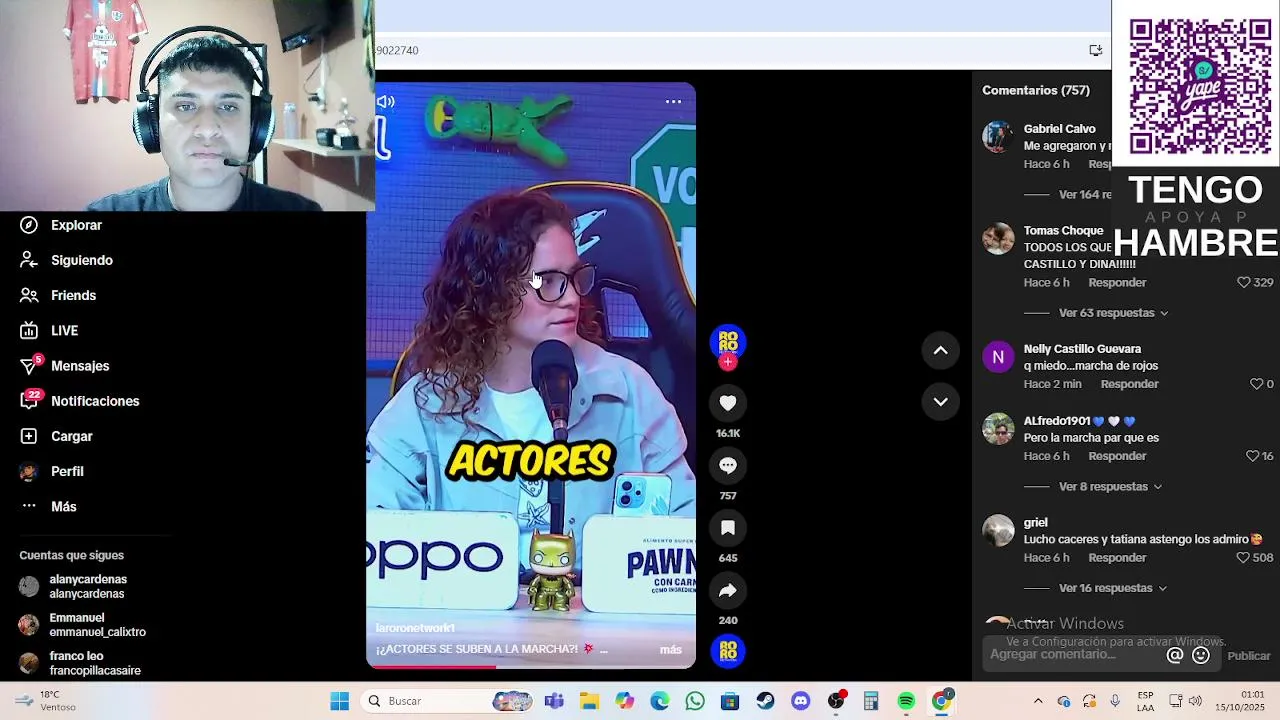Open the tray microphone icon

[1115, 701]
